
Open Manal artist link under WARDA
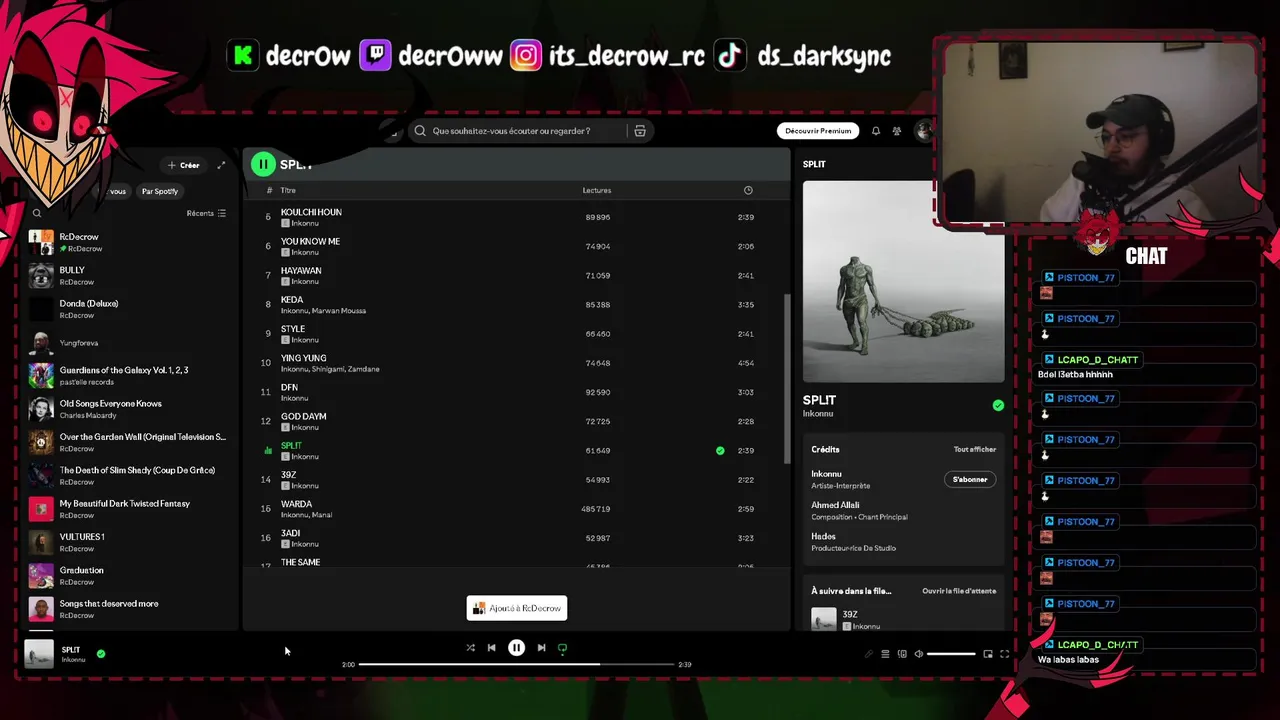[322, 515]
